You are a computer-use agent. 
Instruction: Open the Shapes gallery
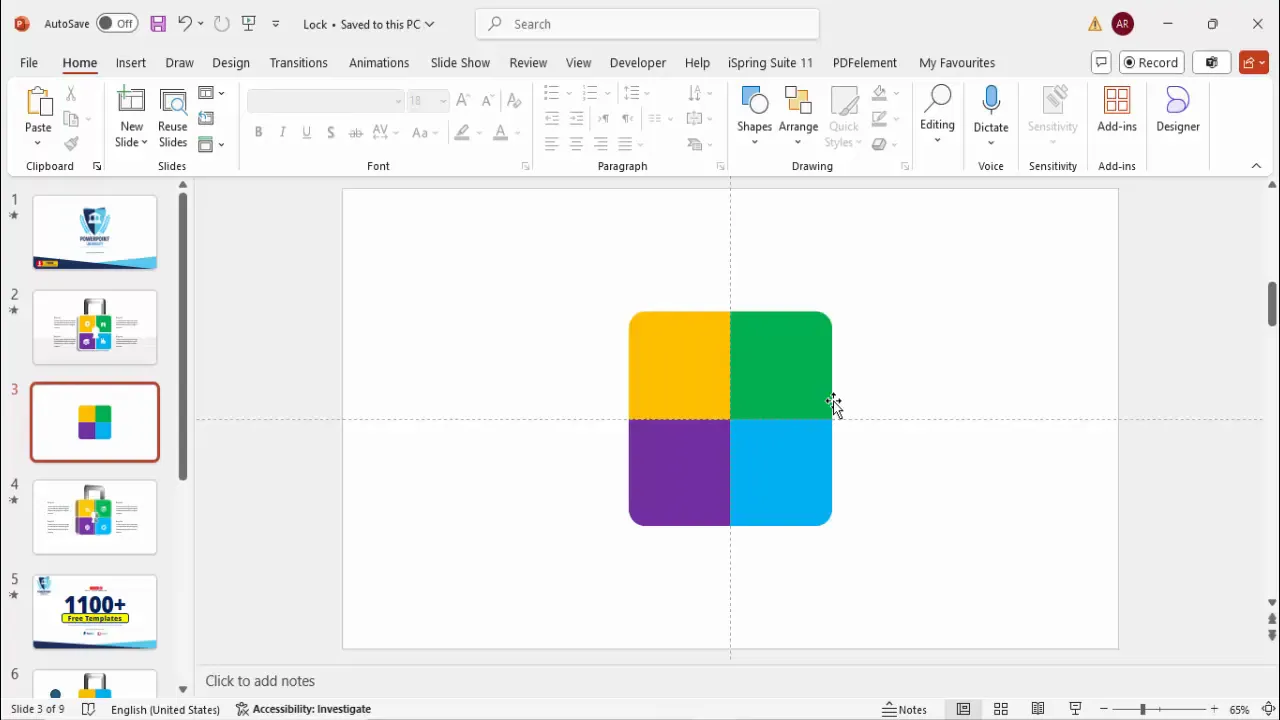click(x=755, y=115)
